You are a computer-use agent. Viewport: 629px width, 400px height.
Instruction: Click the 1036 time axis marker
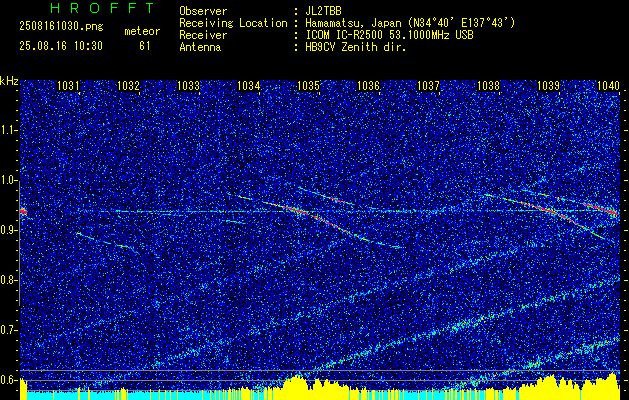click(x=368, y=85)
